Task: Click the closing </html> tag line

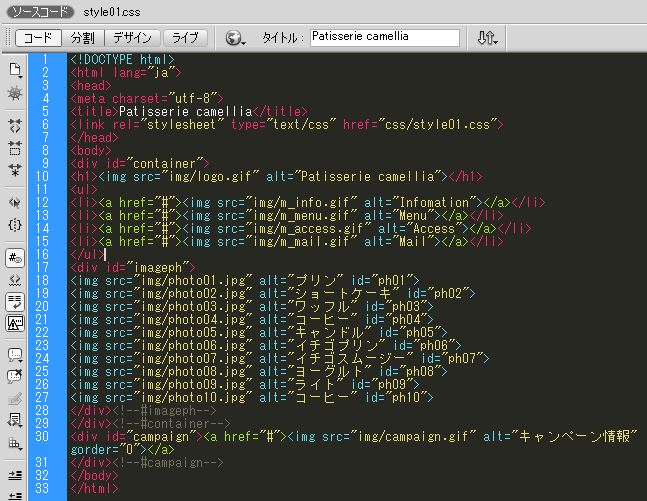Action: point(94,489)
